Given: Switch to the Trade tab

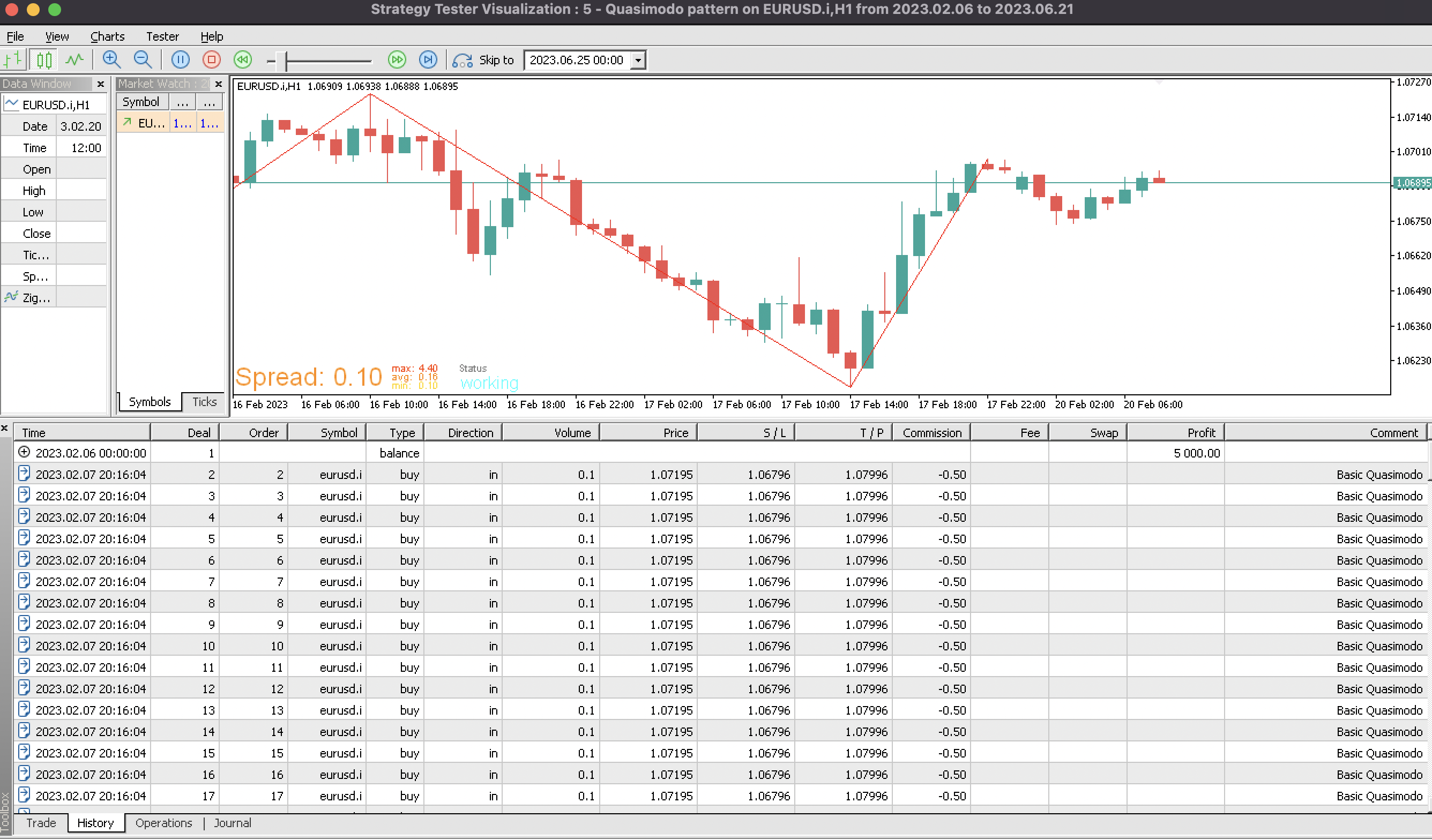Looking at the screenshot, I should [41, 823].
